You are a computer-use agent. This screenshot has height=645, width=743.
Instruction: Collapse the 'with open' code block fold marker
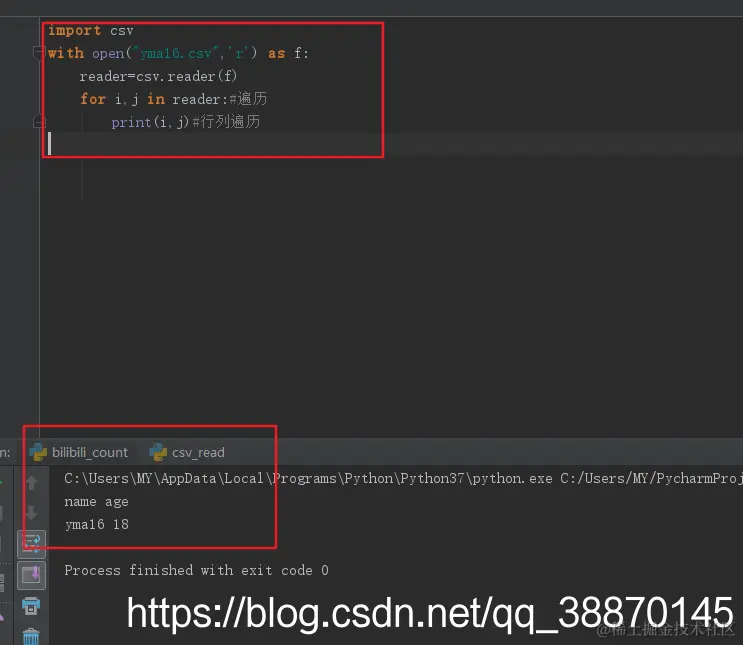coord(38,52)
